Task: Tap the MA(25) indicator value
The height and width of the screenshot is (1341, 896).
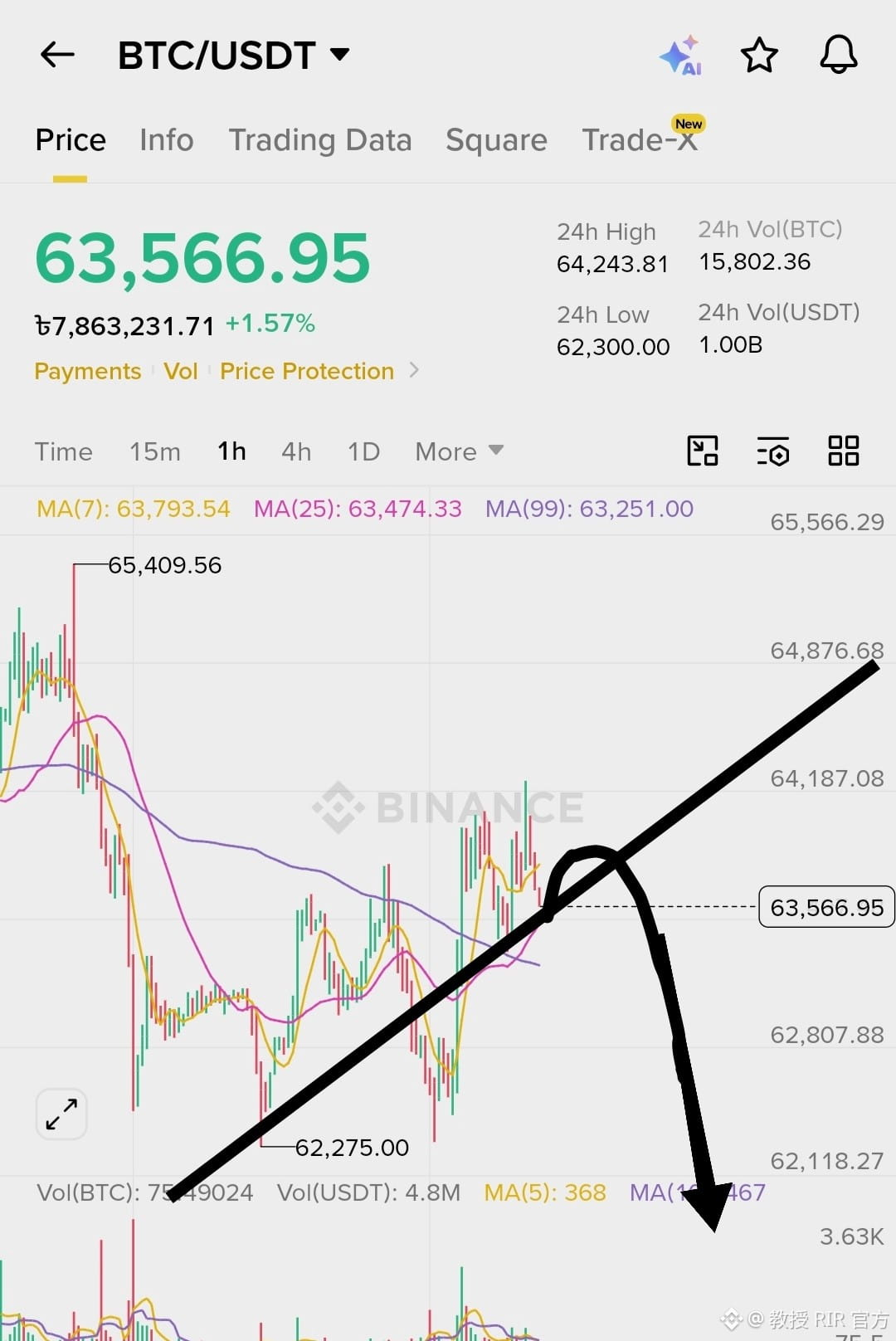Action: (358, 509)
